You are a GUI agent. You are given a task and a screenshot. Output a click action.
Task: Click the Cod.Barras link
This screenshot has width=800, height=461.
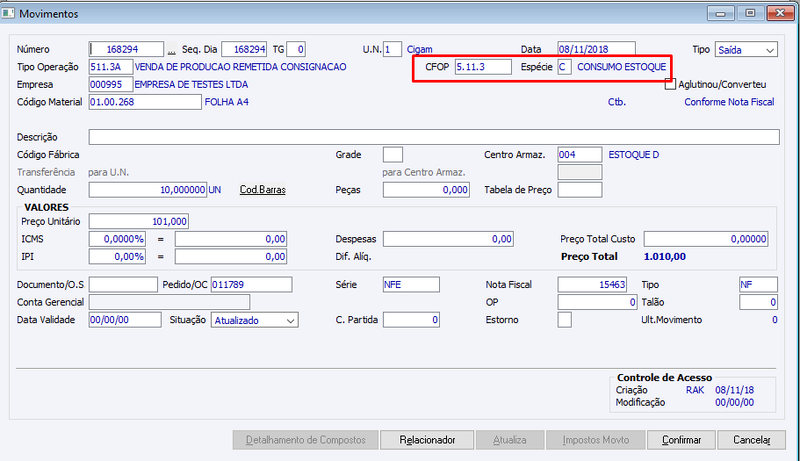click(x=263, y=190)
